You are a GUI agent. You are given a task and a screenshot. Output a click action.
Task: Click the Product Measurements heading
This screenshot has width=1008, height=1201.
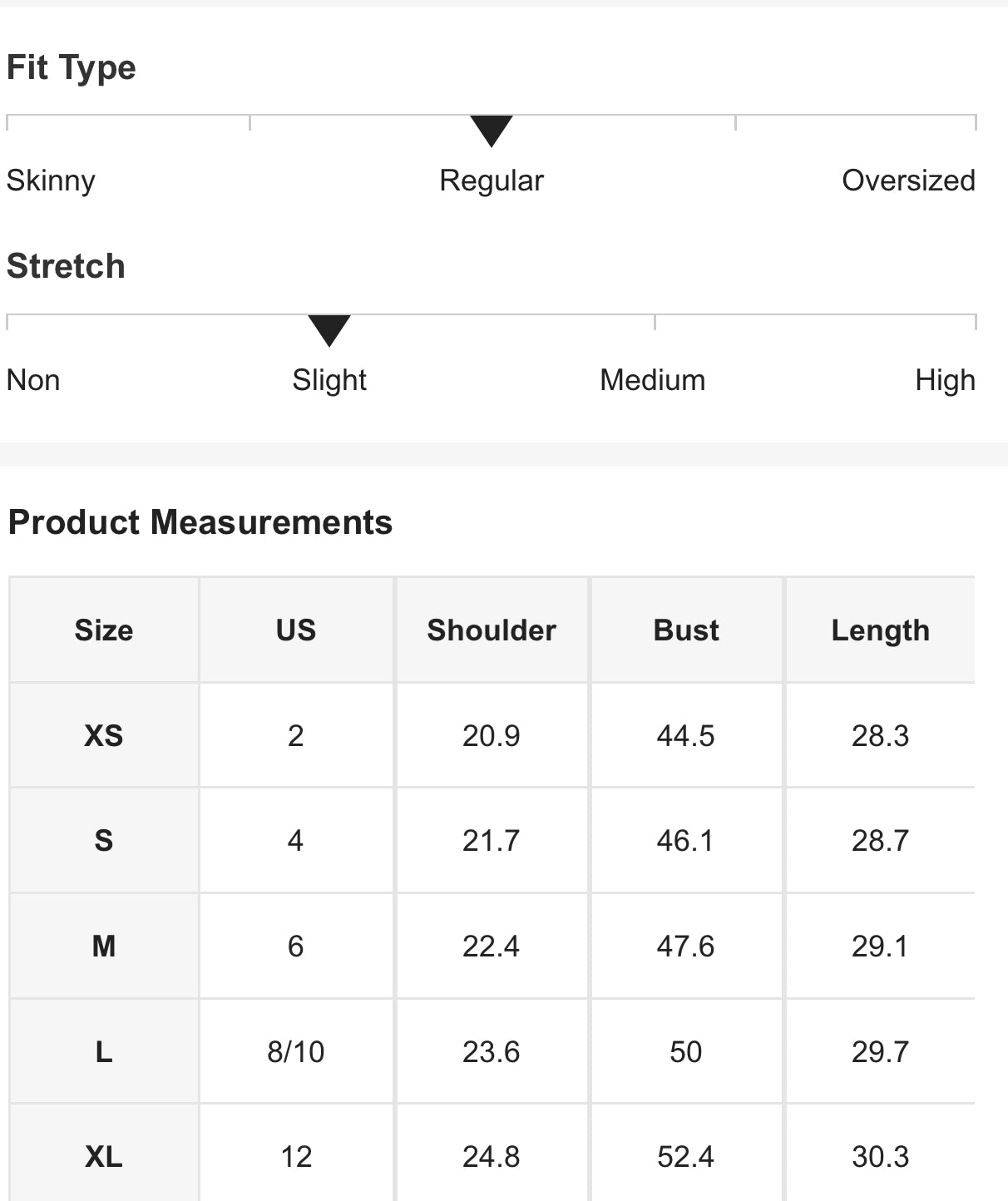point(200,522)
